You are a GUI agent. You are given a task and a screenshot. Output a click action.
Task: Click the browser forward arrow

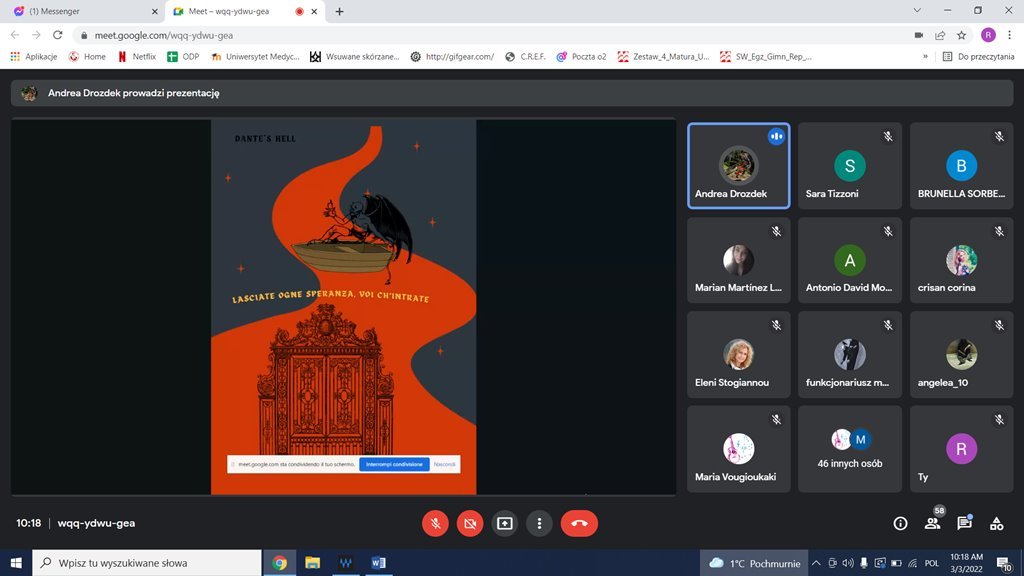point(36,35)
